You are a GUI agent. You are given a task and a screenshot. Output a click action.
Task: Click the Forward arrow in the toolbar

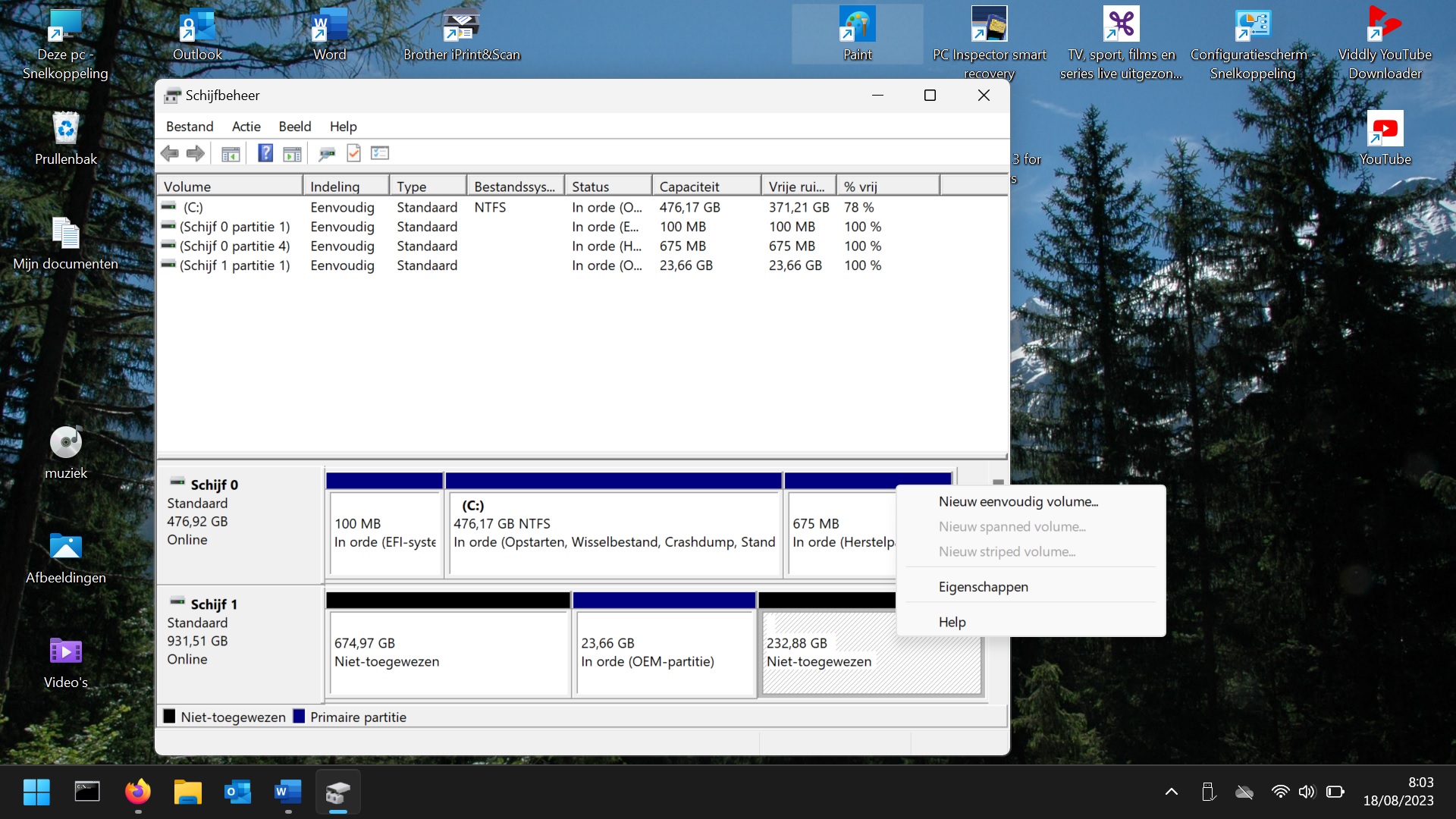pos(196,153)
